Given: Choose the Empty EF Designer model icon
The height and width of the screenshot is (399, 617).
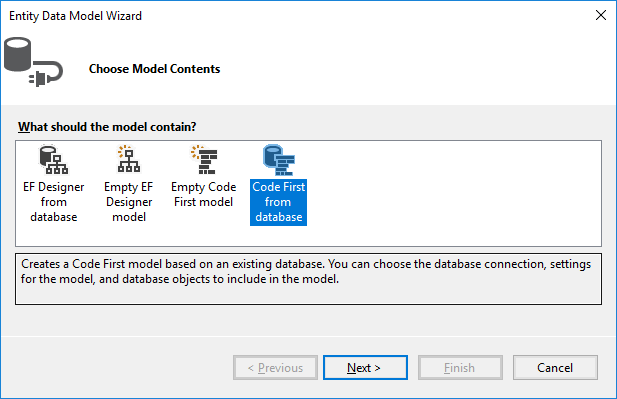Looking at the screenshot, I should point(129,159).
